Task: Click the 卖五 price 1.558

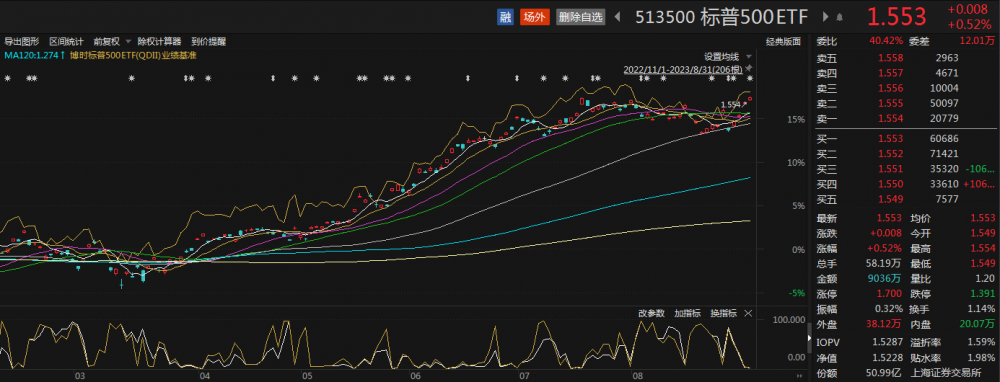Action: [x=890, y=58]
